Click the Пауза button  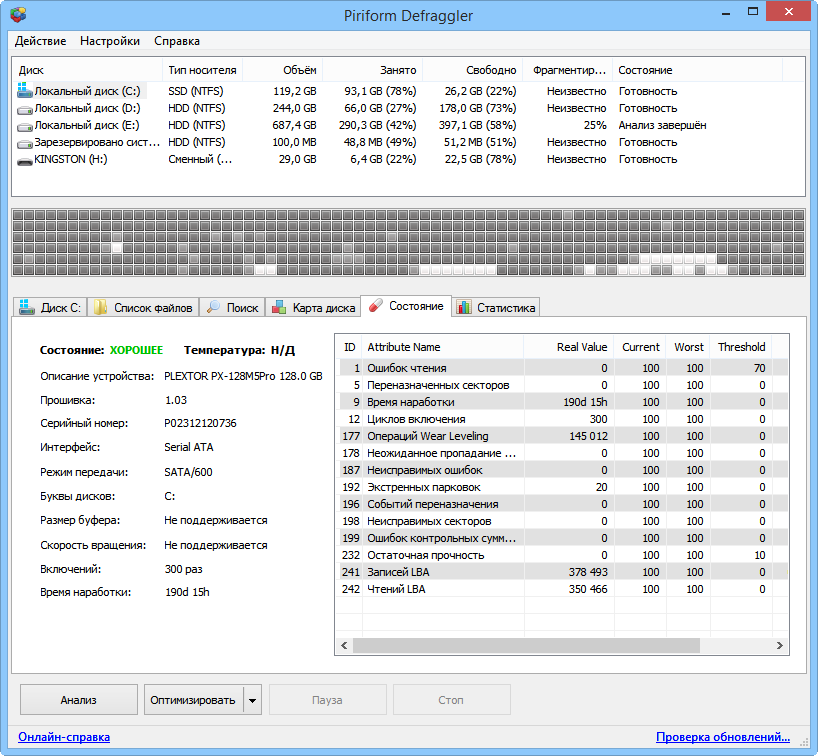coord(328,700)
